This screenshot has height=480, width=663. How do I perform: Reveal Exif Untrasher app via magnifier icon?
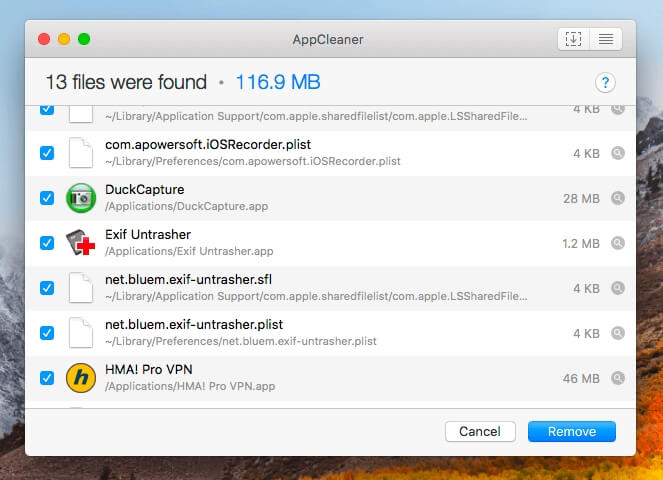(618, 243)
